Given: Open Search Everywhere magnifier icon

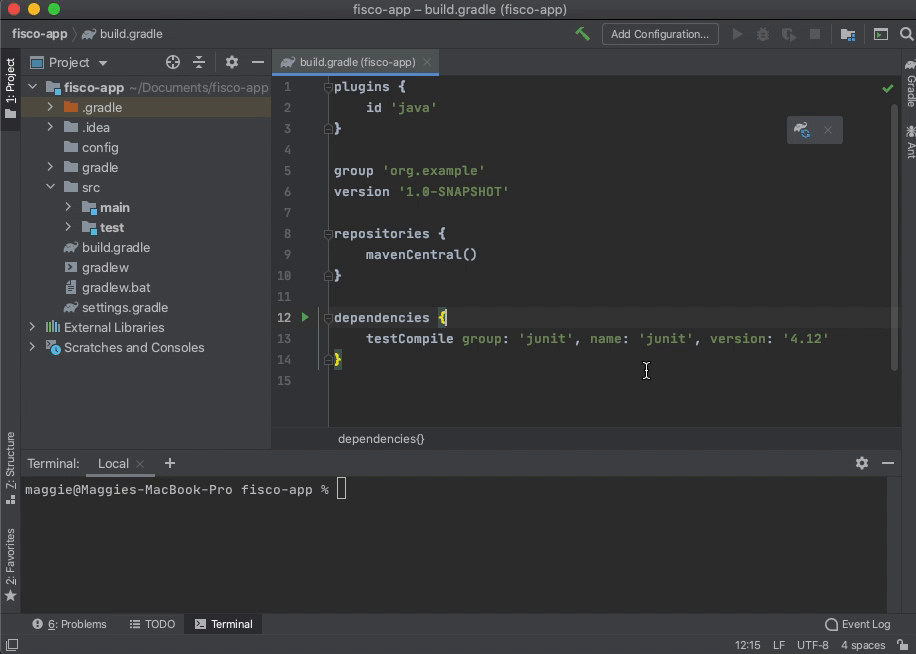Looking at the screenshot, I should 907,34.
